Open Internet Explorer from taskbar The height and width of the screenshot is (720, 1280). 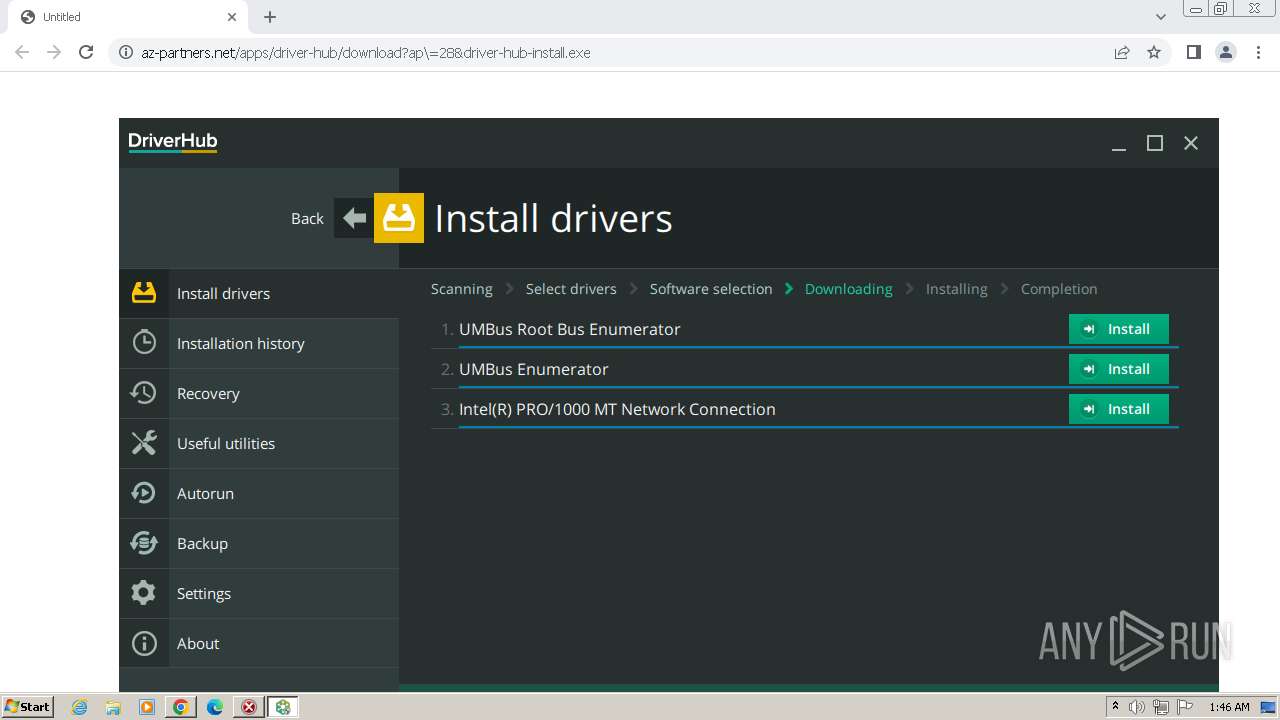79,707
